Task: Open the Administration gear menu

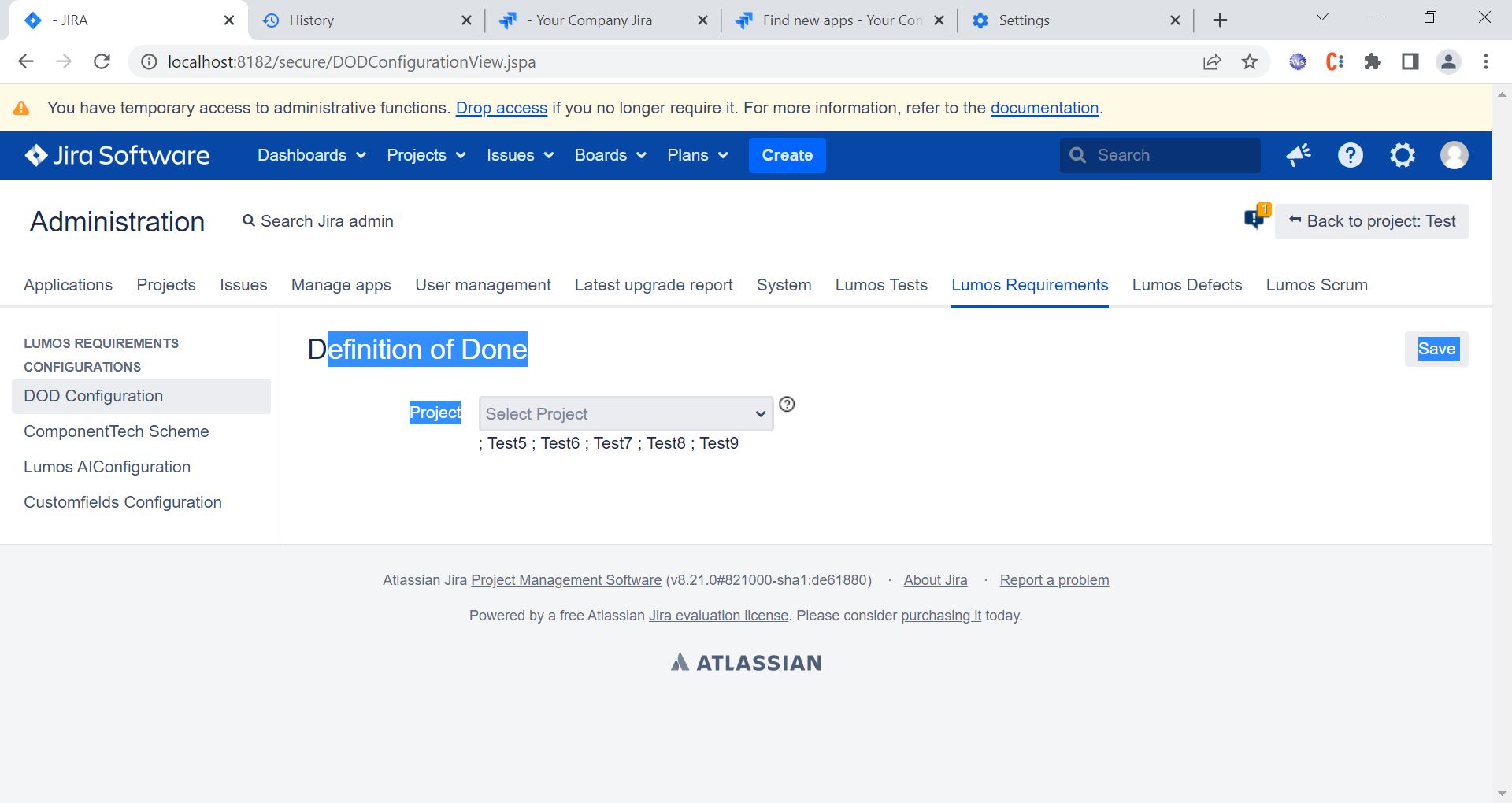Action: pyautogui.click(x=1403, y=155)
